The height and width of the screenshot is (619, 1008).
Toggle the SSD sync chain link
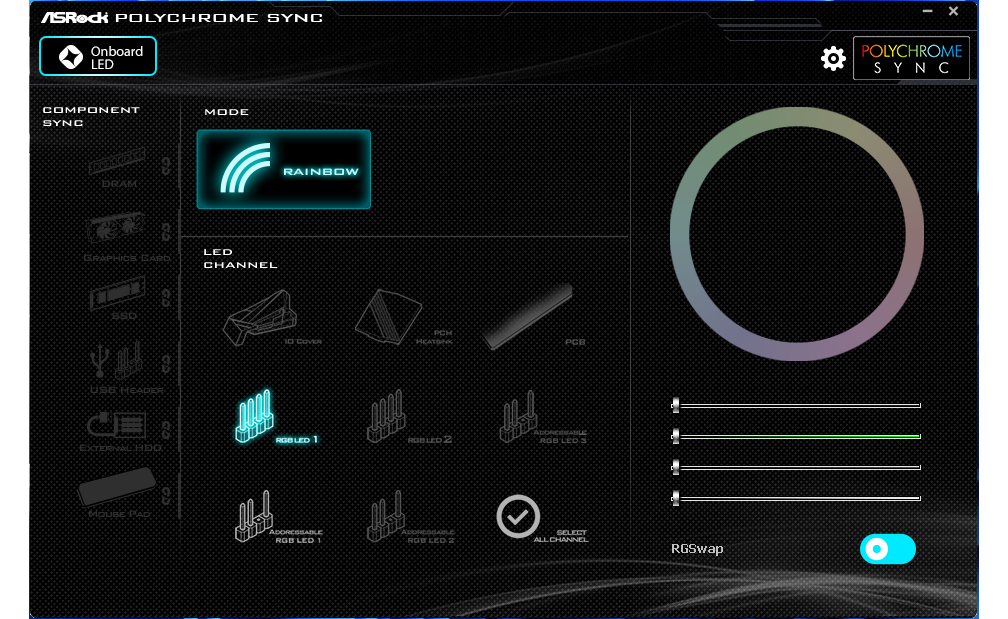166,298
